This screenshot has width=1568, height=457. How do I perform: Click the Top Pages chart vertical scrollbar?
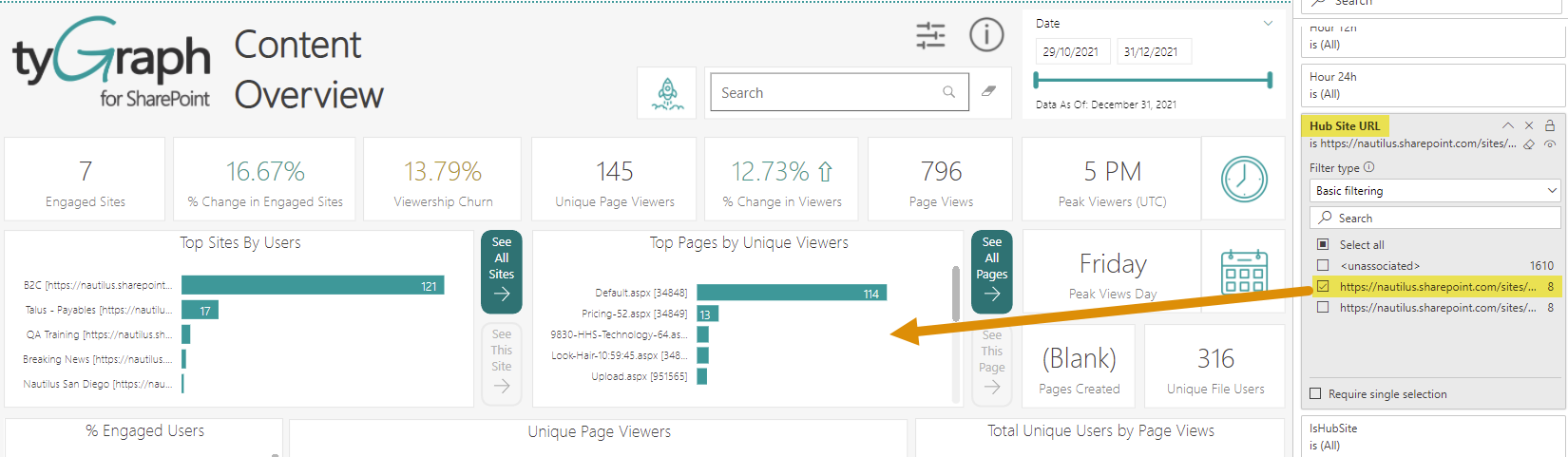click(956, 294)
